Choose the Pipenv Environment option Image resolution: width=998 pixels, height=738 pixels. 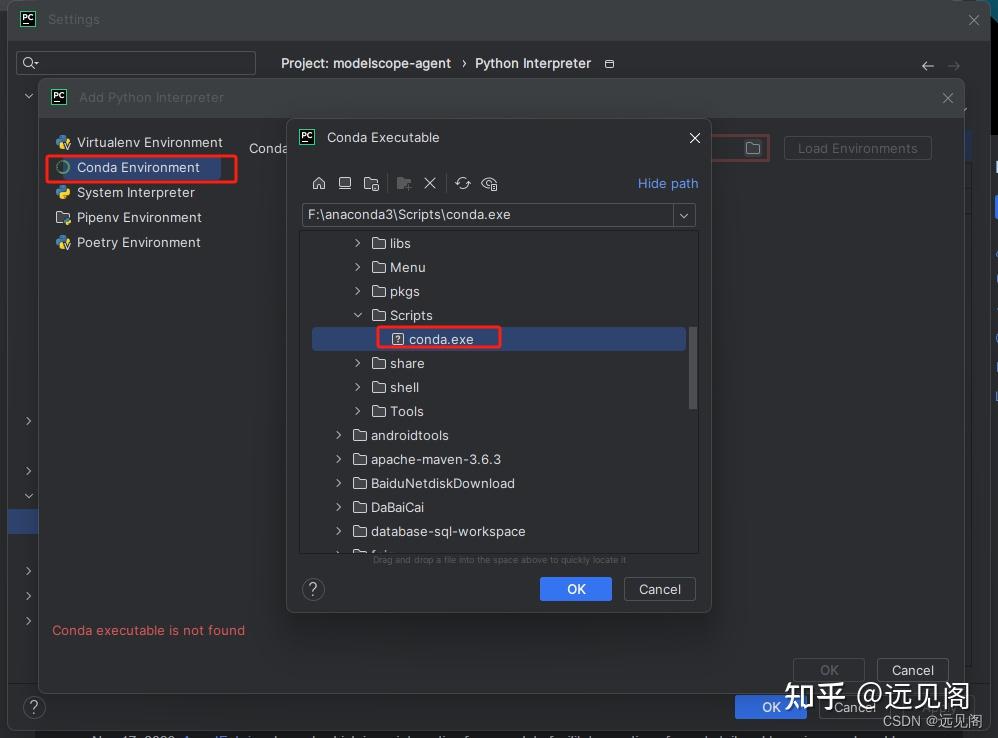pos(140,217)
